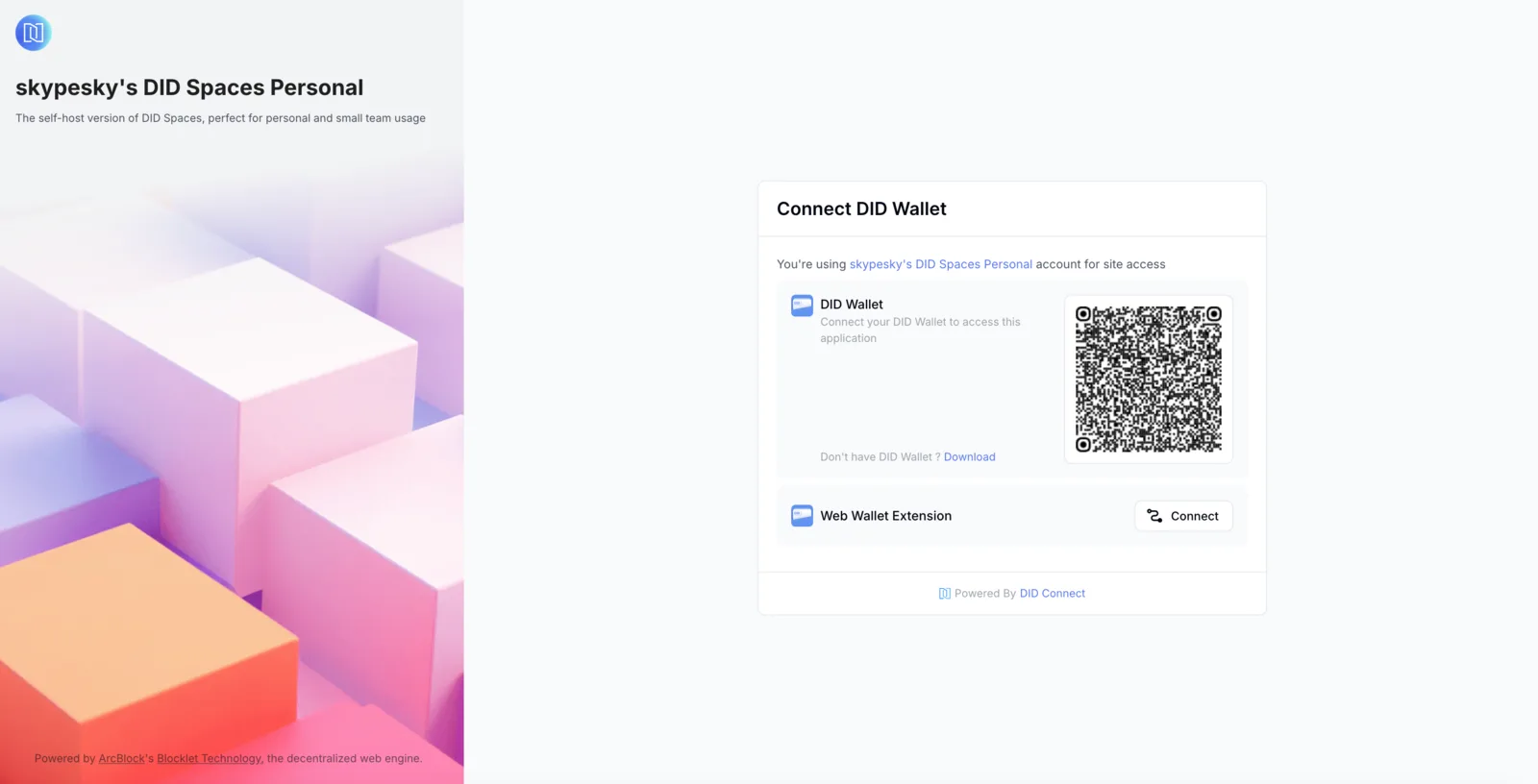
Task: Follow the DID Connect link
Action: pyautogui.click(x=1053, y=594)
